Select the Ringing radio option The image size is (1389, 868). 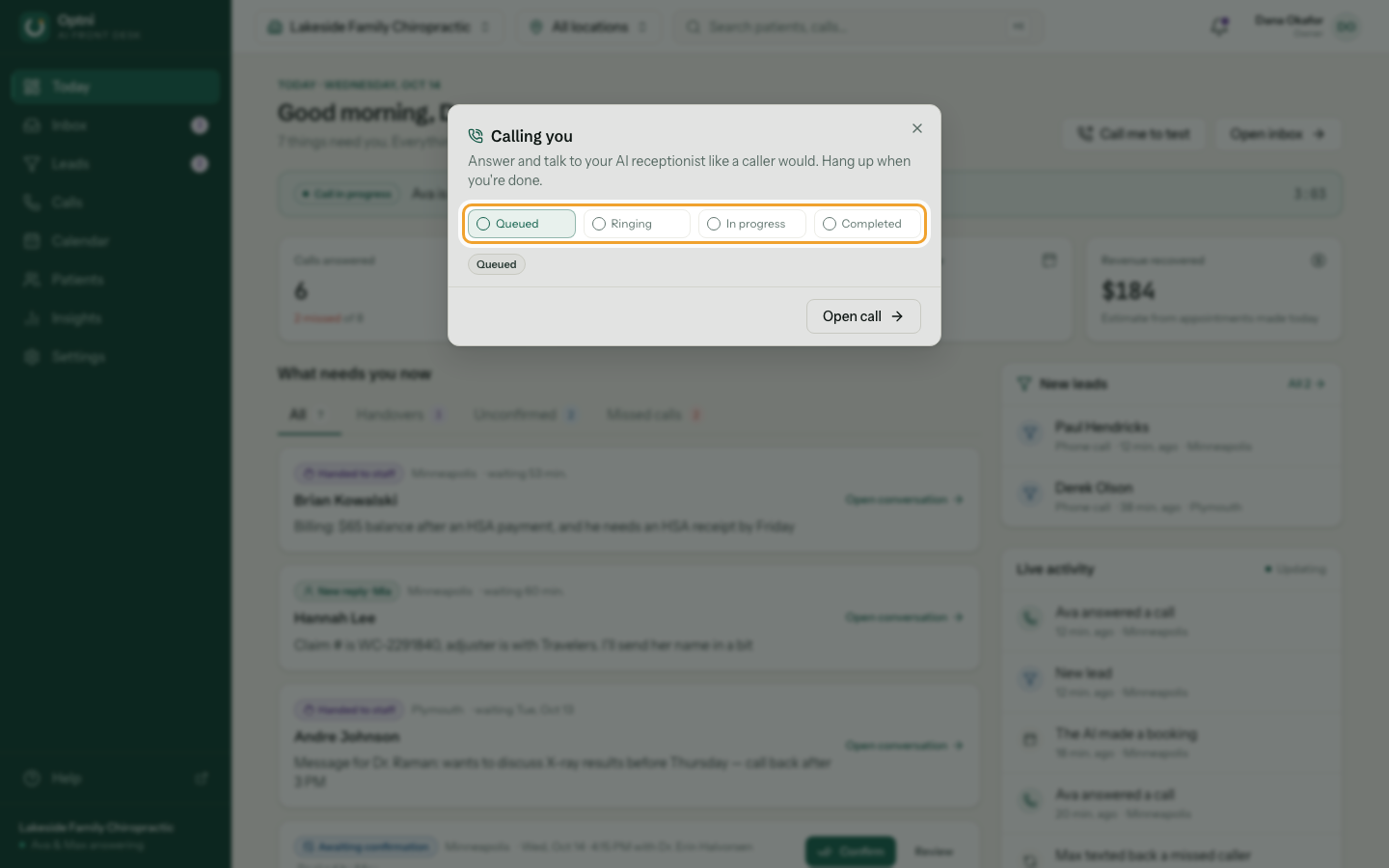637,224
